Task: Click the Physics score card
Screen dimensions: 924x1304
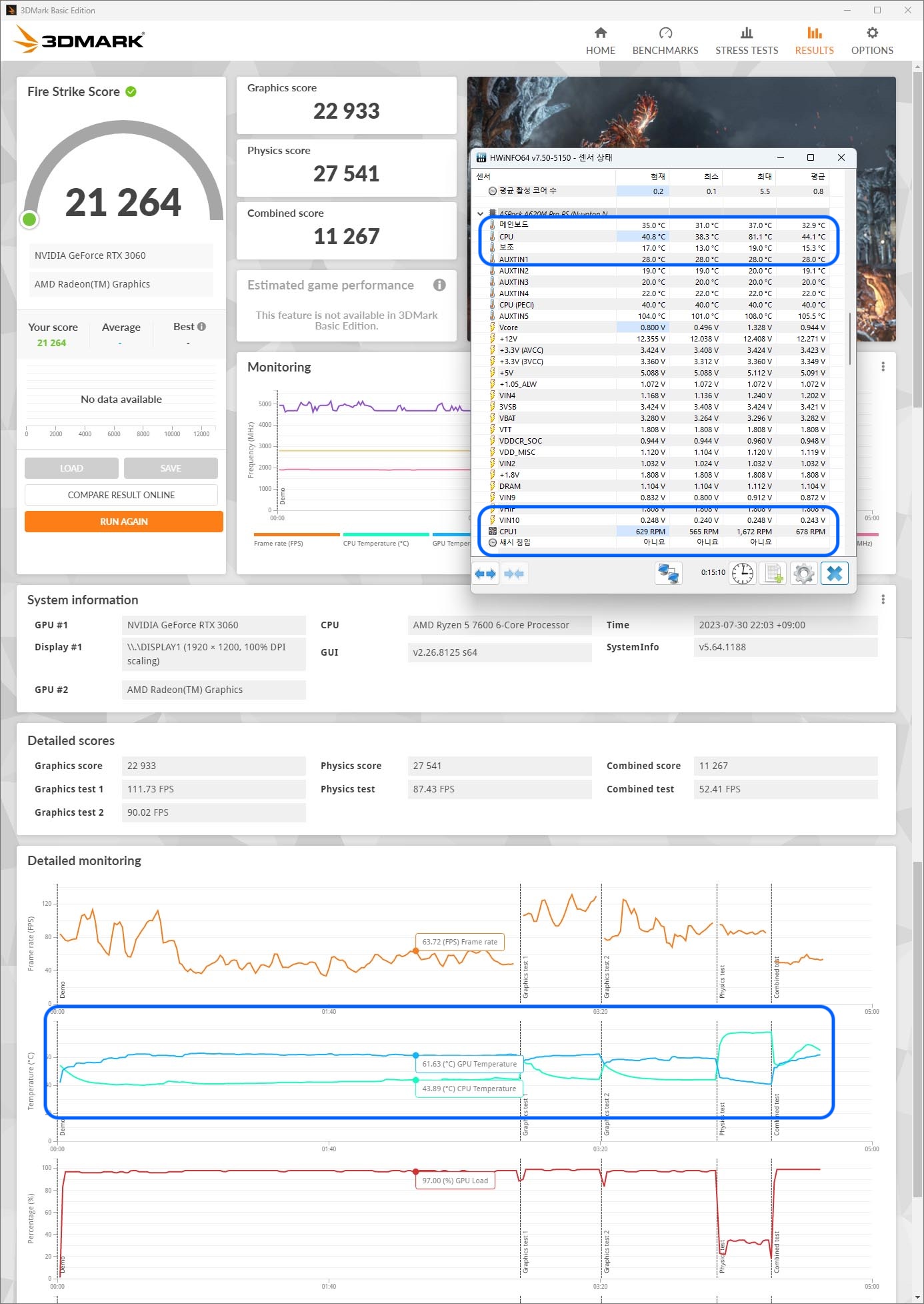Action: (x=347, y=168)
